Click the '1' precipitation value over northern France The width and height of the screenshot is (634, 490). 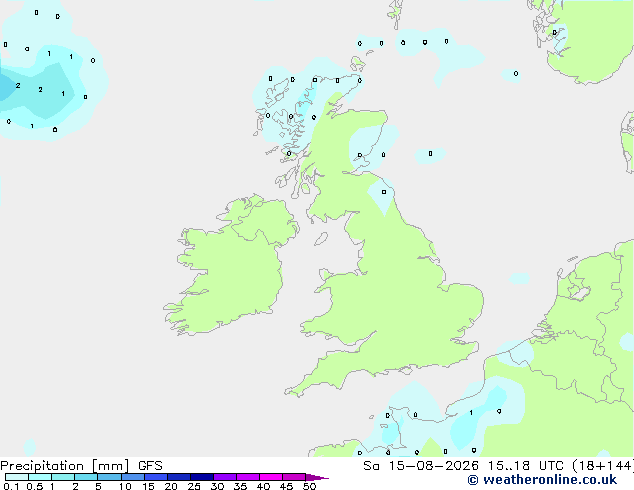pos(471,413)
